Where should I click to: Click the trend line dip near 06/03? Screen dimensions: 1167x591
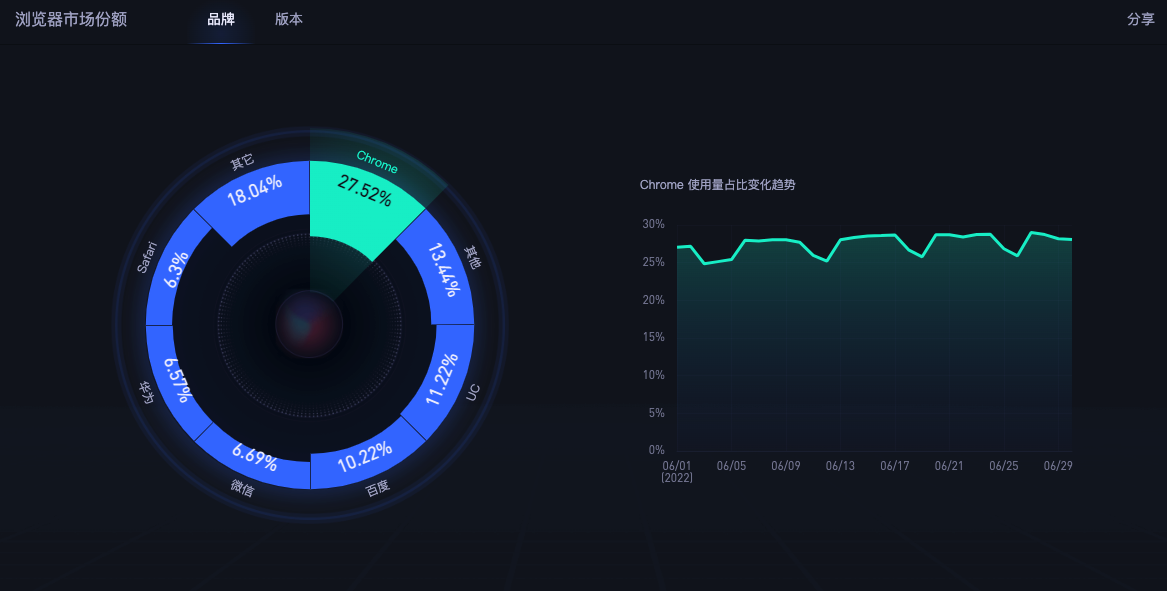tap(704, 263)
